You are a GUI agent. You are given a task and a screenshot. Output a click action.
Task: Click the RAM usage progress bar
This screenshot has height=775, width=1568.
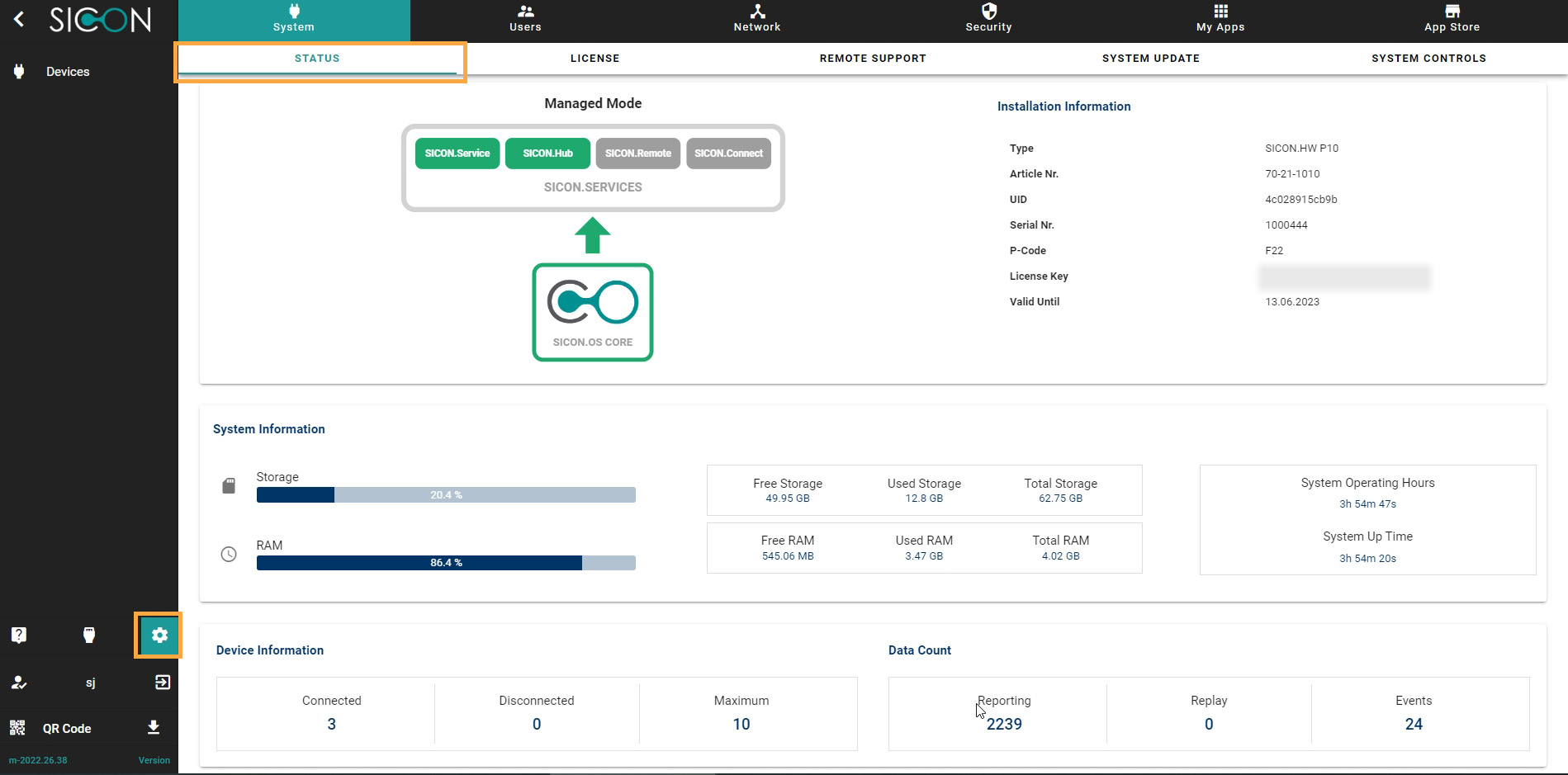tap(446, 563)
